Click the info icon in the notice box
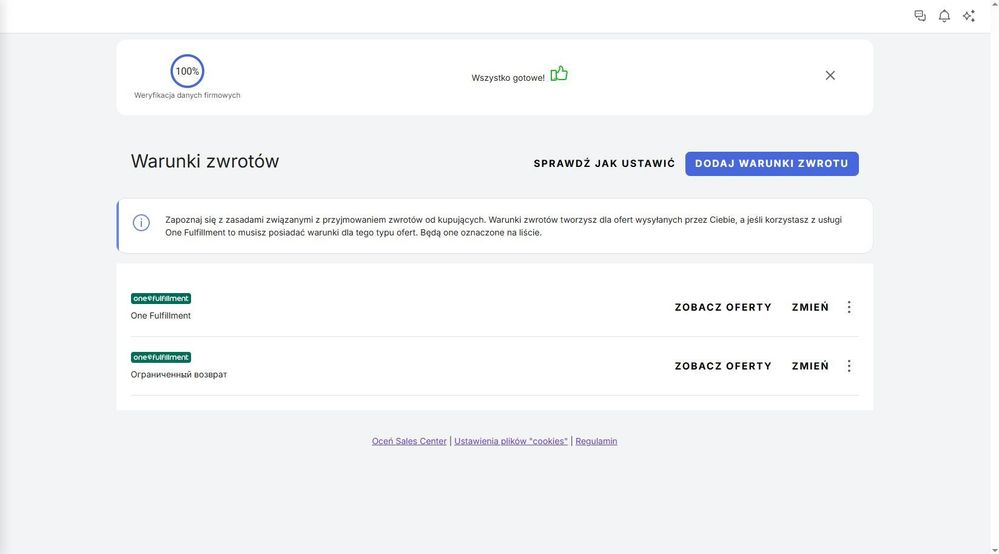This screenshot has width=999, height=554. point(141,222)
